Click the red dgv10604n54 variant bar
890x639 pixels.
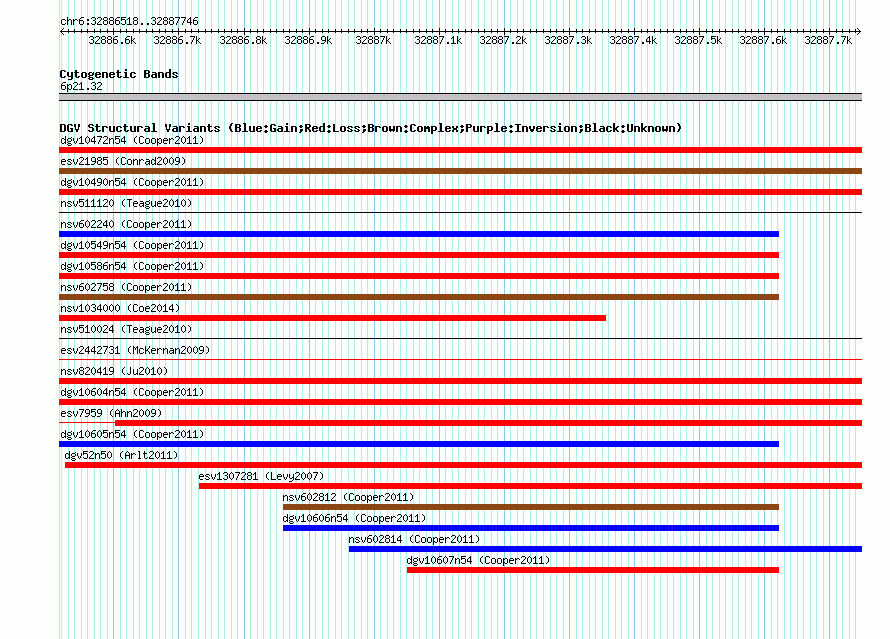click(x=460, y=402)
